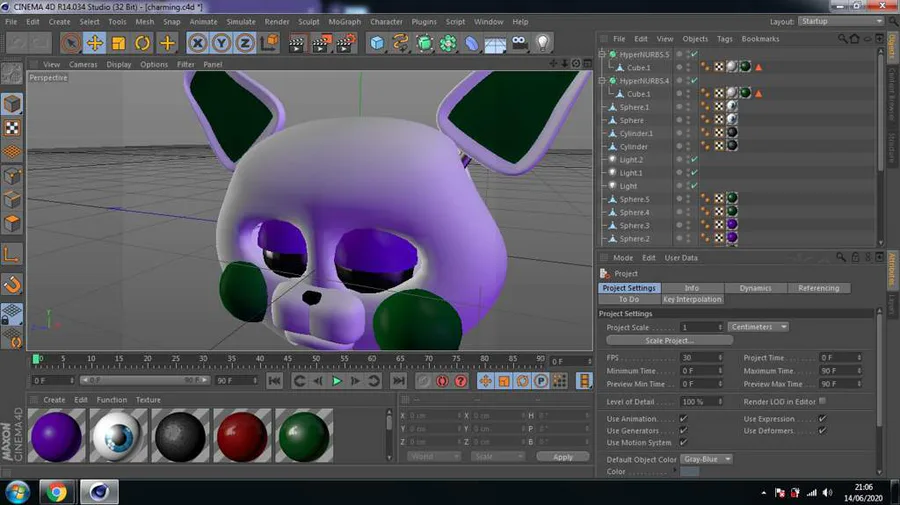This screenshot has height=505, width=900.
Task: Click the Coordinate System icon
Action: (x=269, y=43)
